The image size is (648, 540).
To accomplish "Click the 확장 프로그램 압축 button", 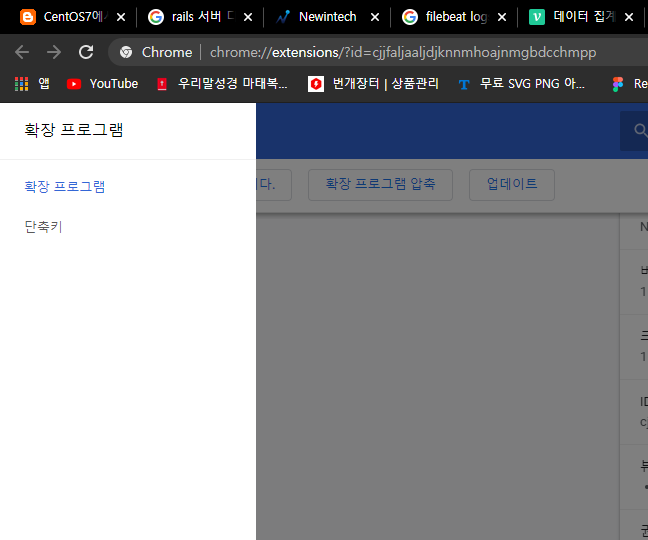I will coord(380,184).
